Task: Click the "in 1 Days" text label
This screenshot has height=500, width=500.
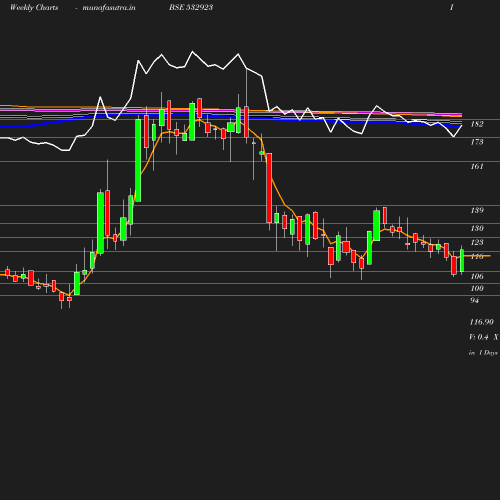Action: point(483,353)
